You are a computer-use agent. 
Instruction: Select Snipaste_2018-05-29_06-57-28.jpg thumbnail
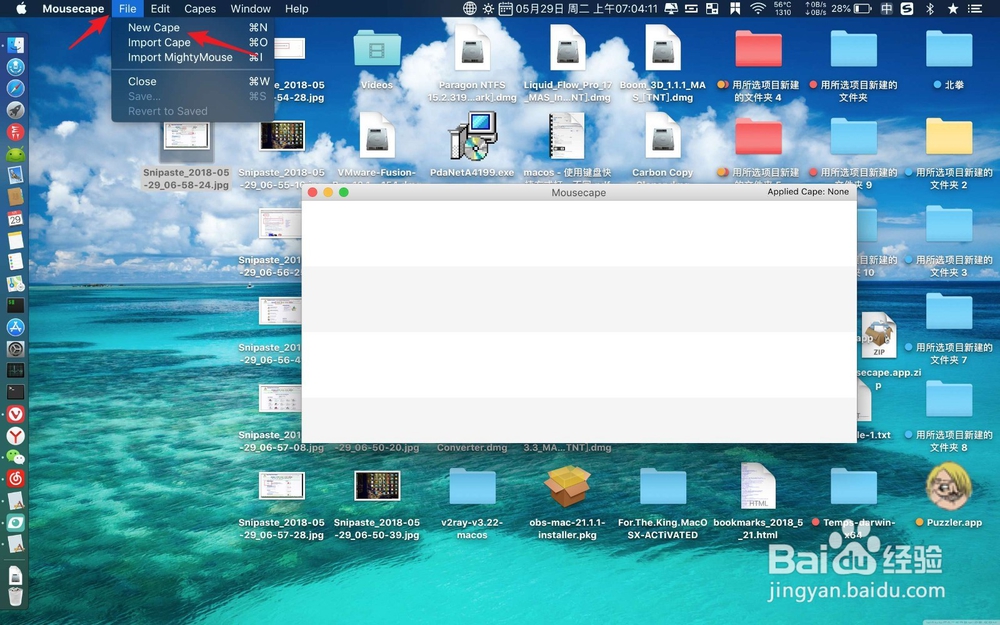pyautogui.click(x=281, y=486)
